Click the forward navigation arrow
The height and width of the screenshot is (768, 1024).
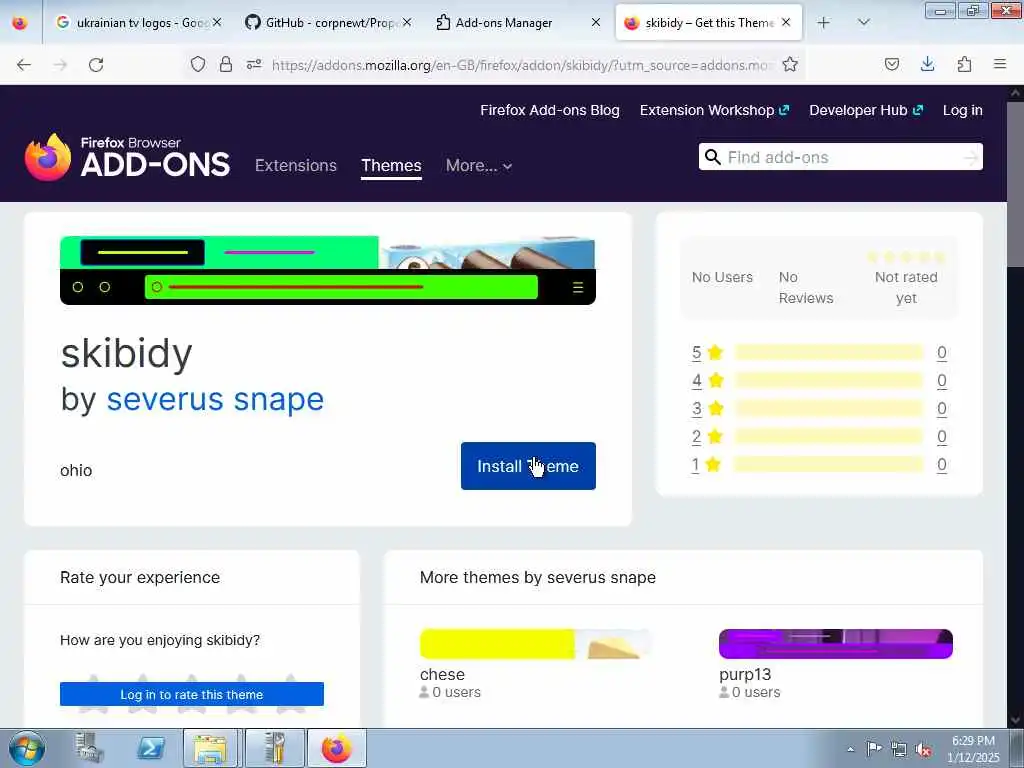coord(60,65)
